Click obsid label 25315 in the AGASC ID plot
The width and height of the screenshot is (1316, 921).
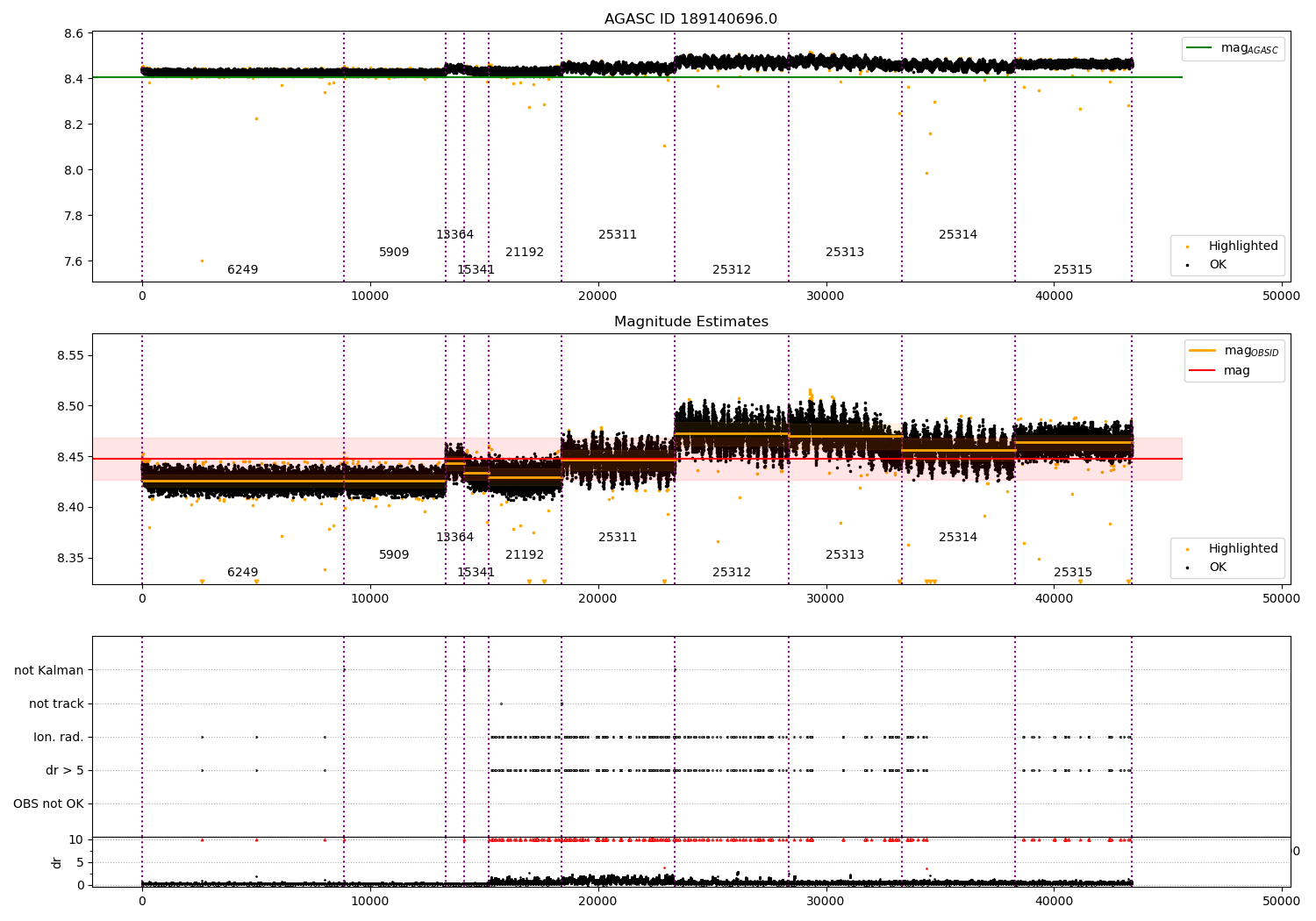tap(1073, 269)
